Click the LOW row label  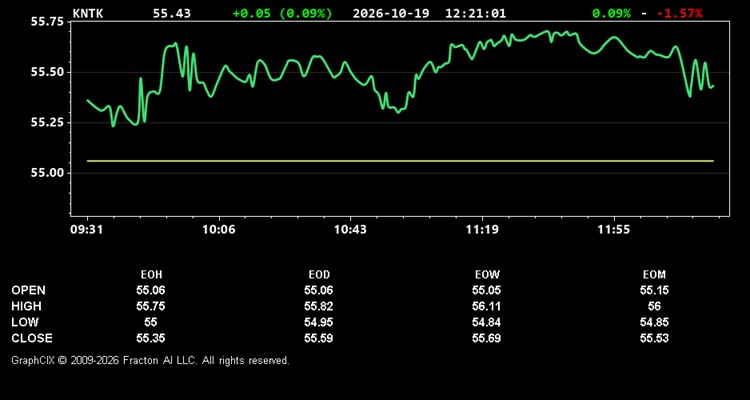[x=25, y=322]
